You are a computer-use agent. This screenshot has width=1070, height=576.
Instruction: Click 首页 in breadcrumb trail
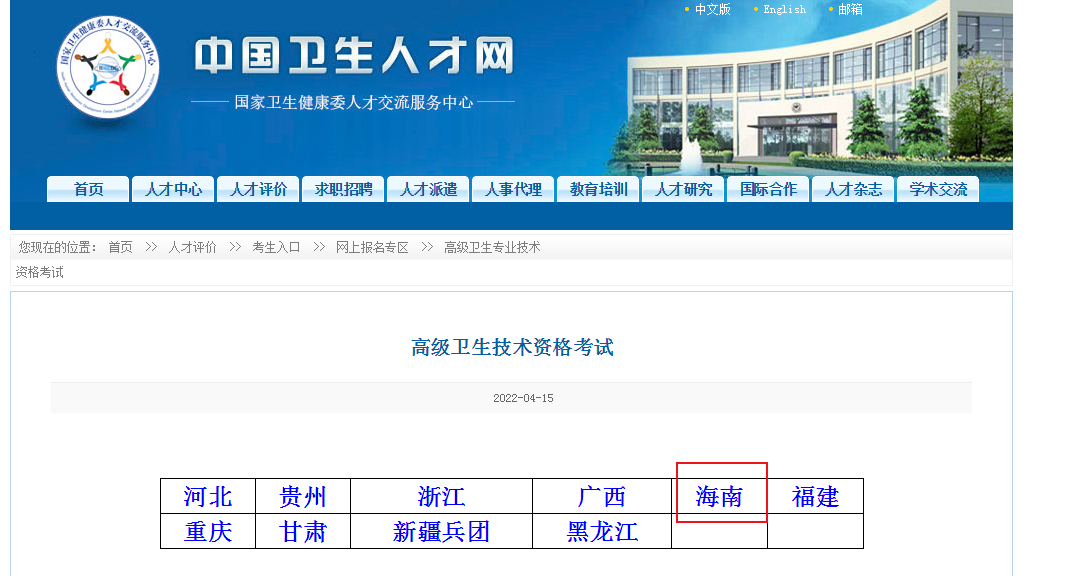click(121, 247)
